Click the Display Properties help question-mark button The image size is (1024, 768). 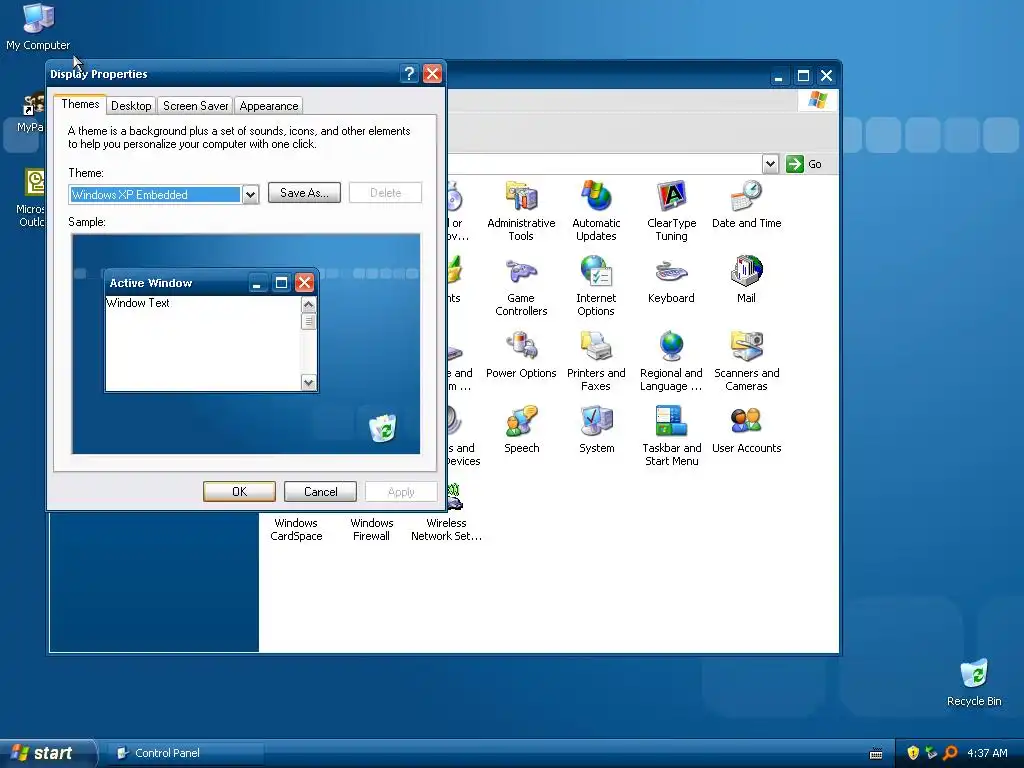coord(409,74)
